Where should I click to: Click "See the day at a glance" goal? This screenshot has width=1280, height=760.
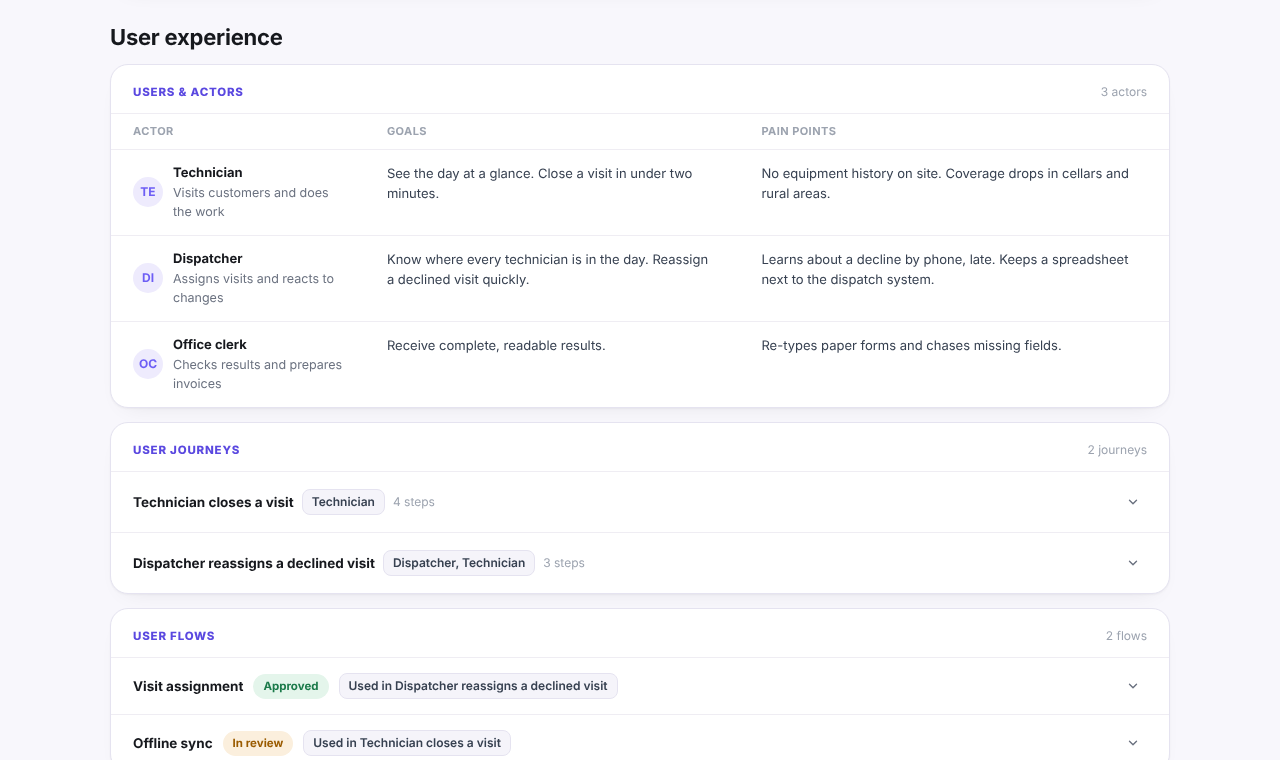point(460,174)
